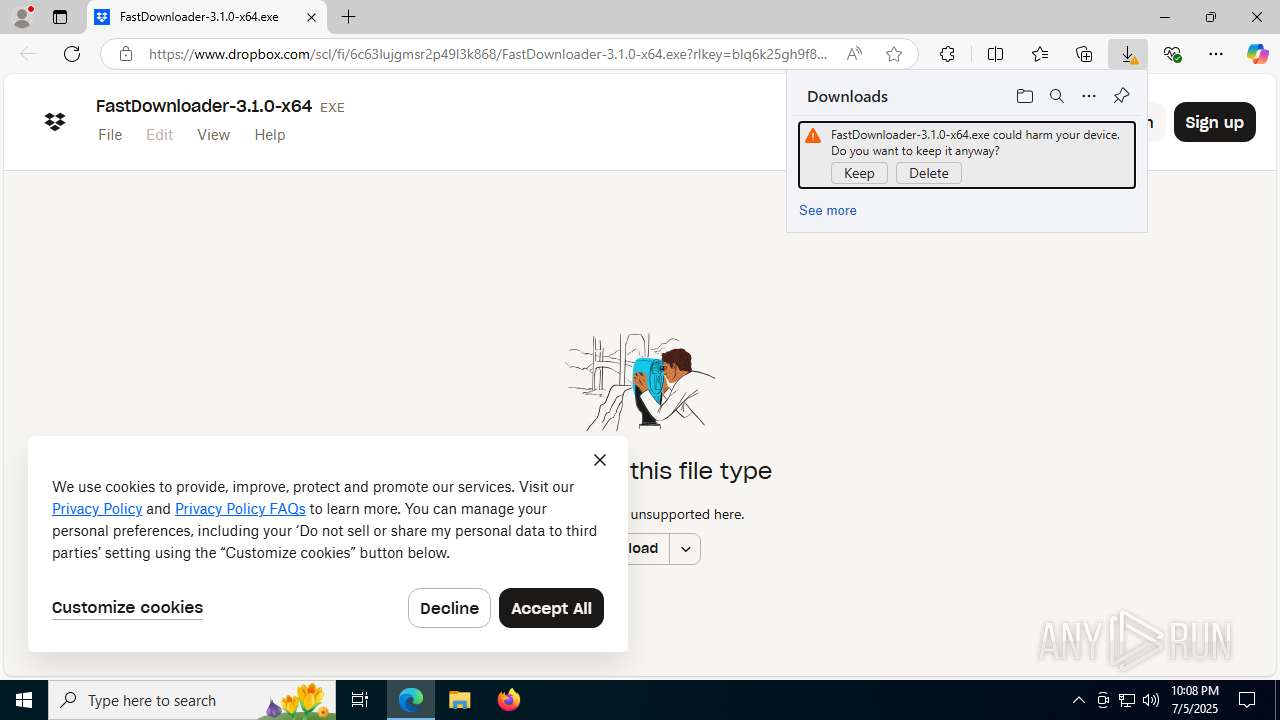Open a new browser tab
The height and width of the screenshot is (720, 1280).
point(348,17)
